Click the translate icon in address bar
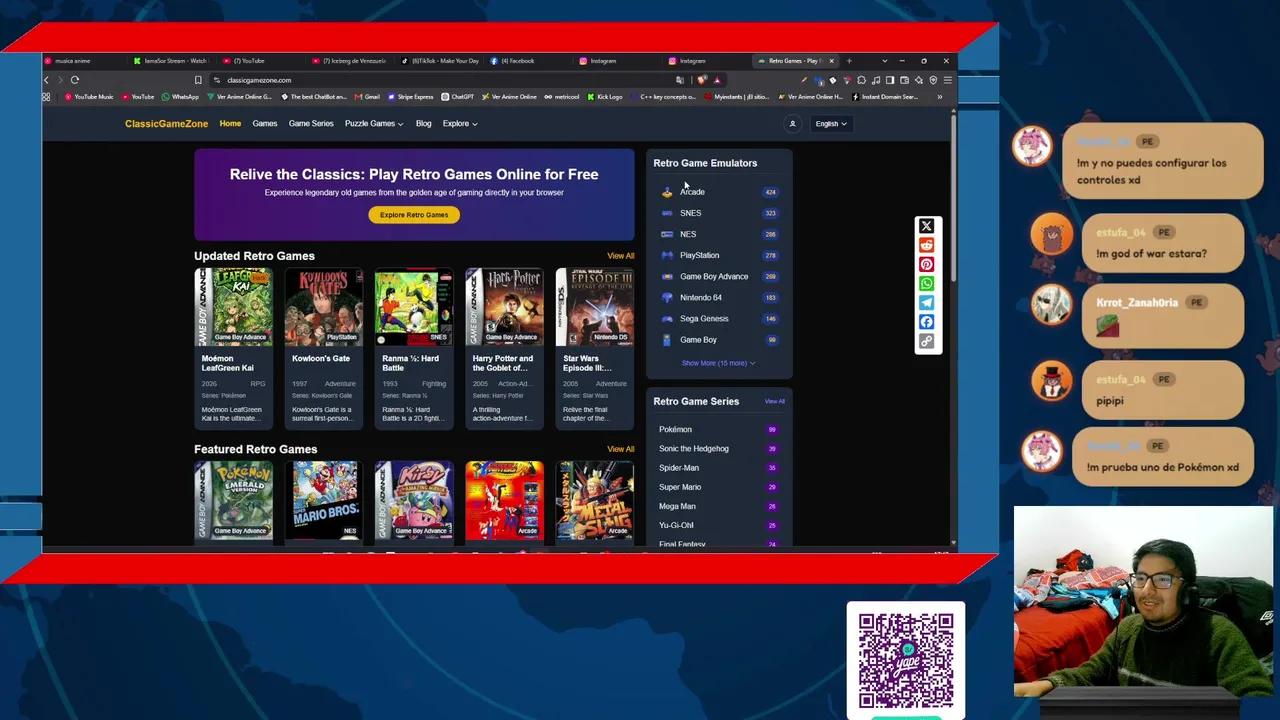The height and width of the screenshot is (720, 1280). (680, 80)
